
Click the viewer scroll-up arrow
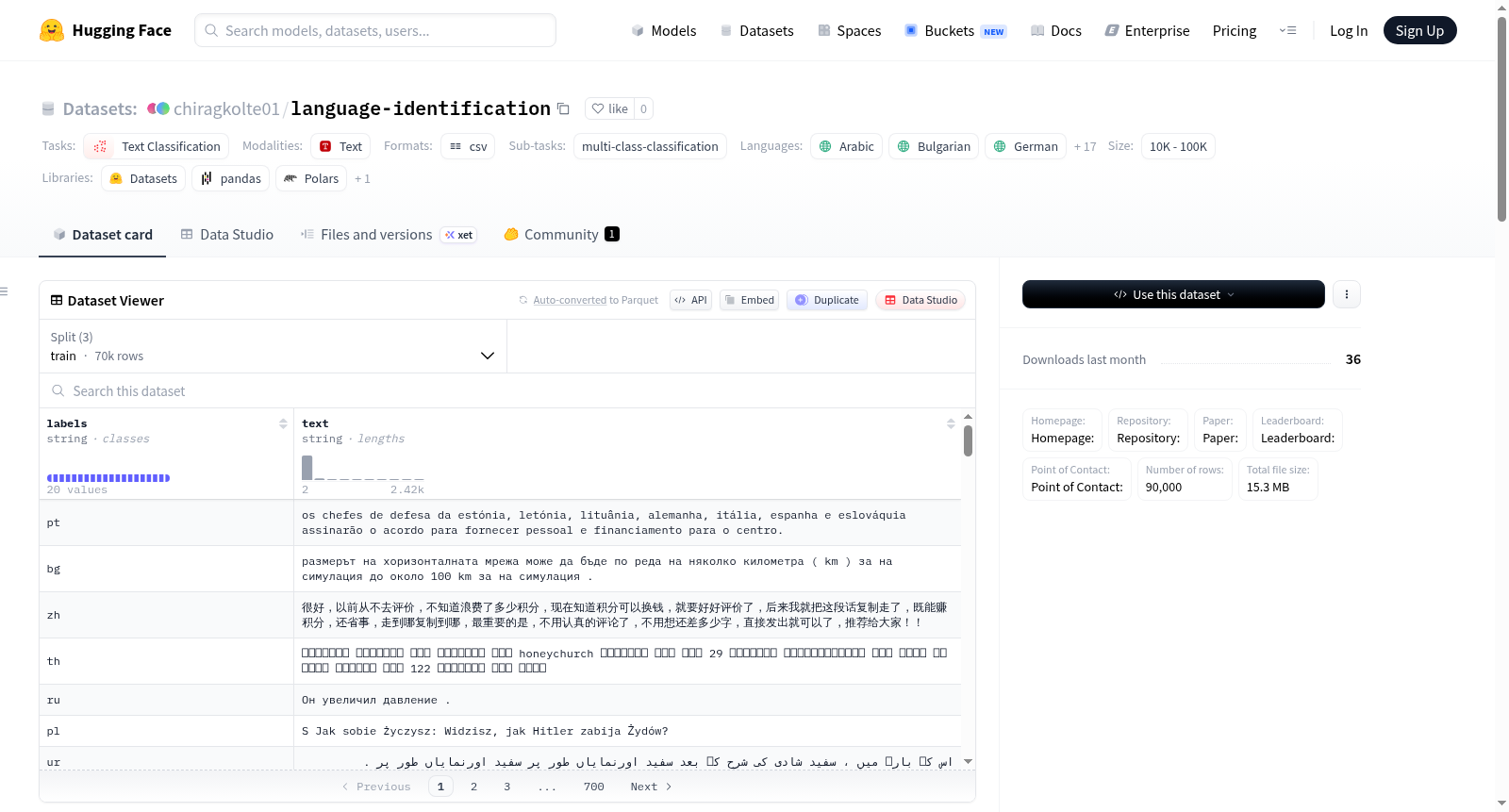click(968, 416)
